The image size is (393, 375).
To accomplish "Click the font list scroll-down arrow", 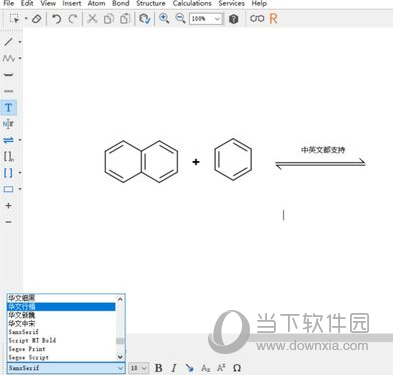I will 120,357.
